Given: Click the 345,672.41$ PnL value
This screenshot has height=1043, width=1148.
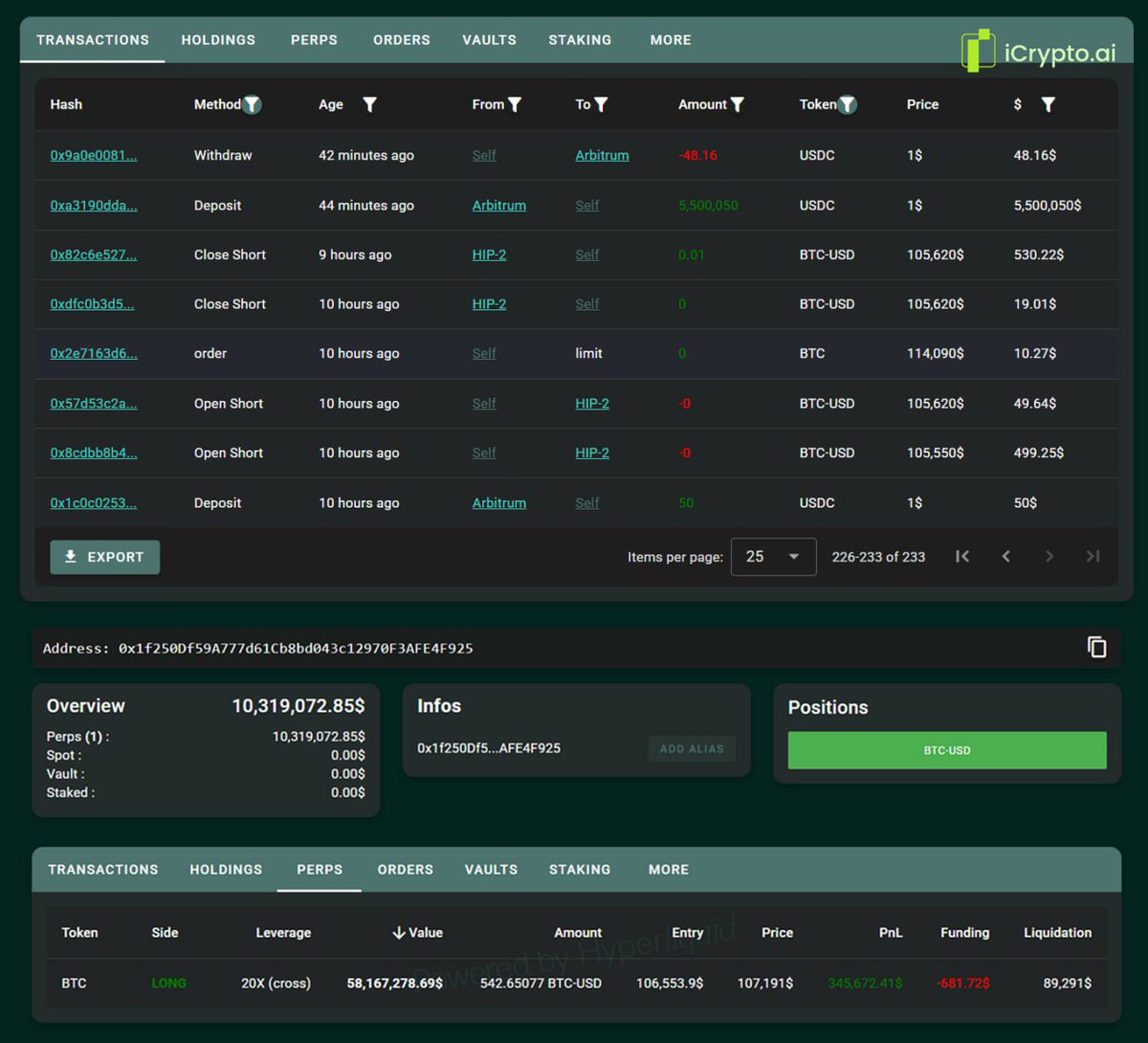Looking at the screenshot, I should point(865,984).
